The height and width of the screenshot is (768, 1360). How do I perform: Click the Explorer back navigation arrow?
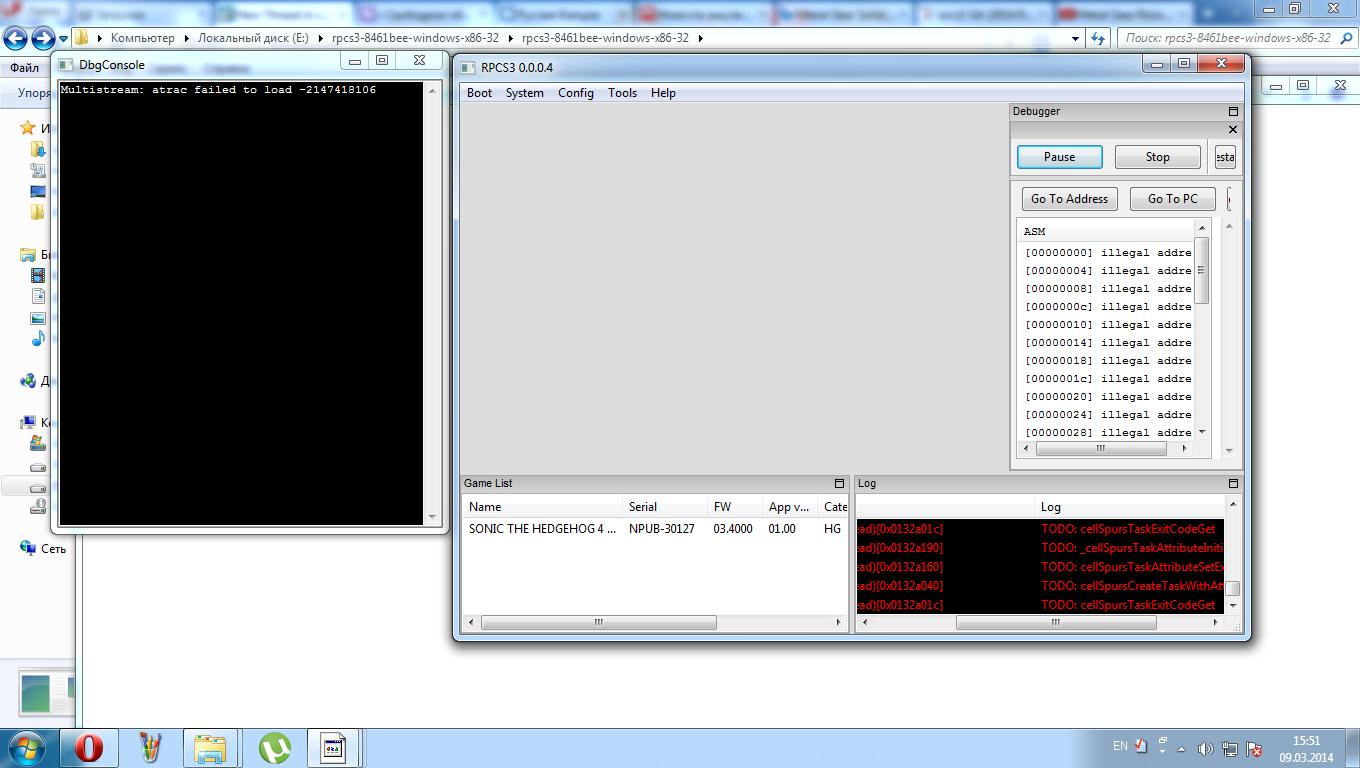pyautogui.click(x=16, y=38)
